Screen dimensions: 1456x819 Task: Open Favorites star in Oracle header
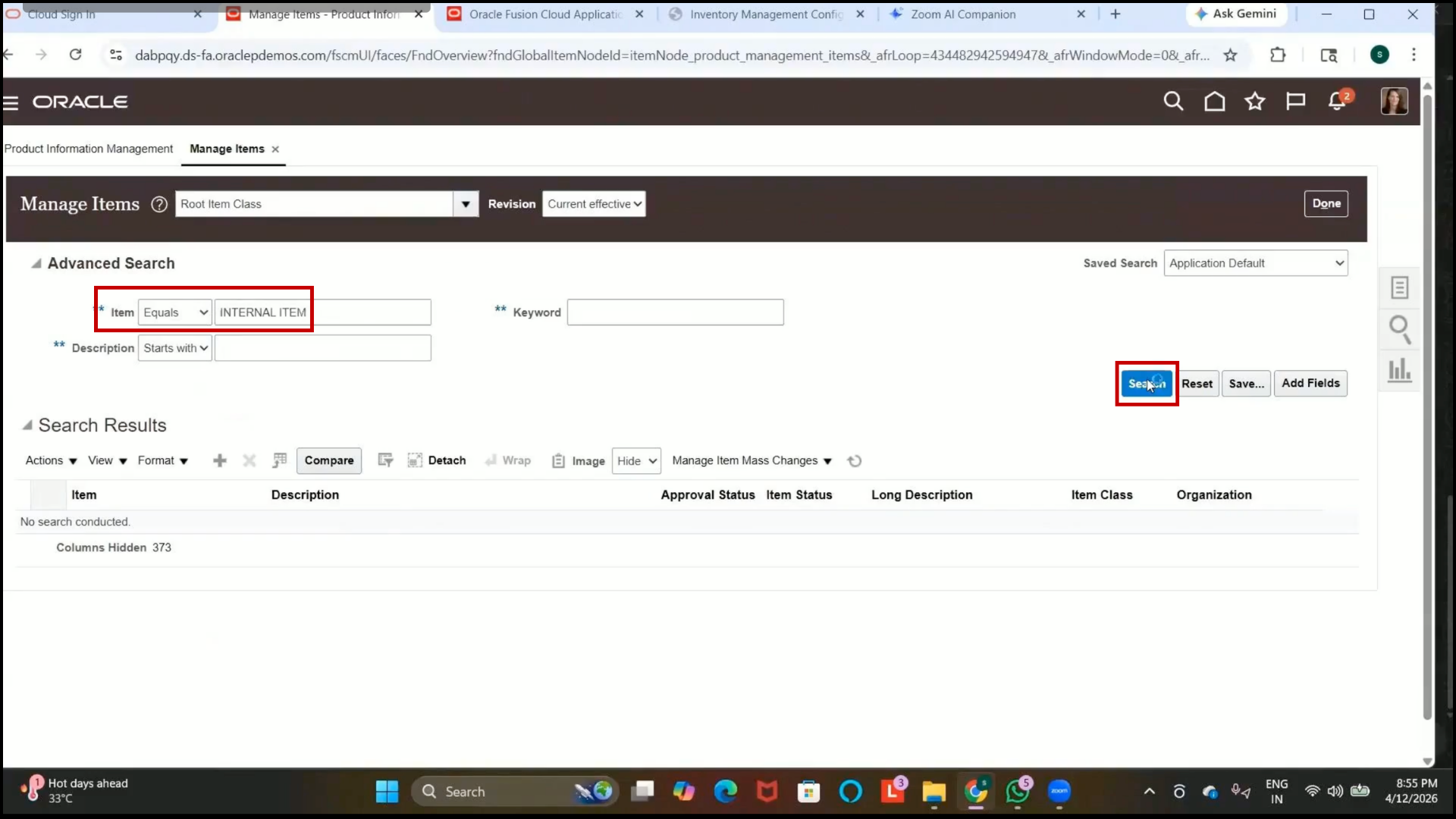point(1255,102)
